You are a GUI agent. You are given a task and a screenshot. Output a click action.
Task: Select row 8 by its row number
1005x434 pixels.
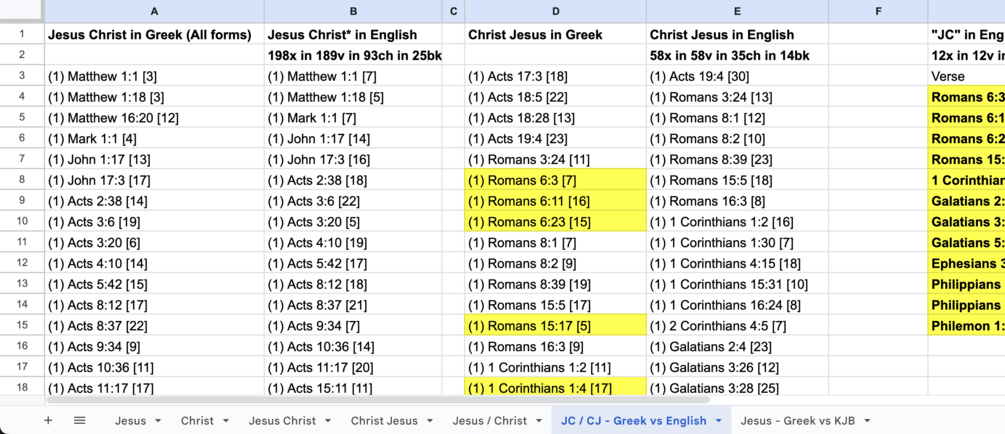point(22,180)
